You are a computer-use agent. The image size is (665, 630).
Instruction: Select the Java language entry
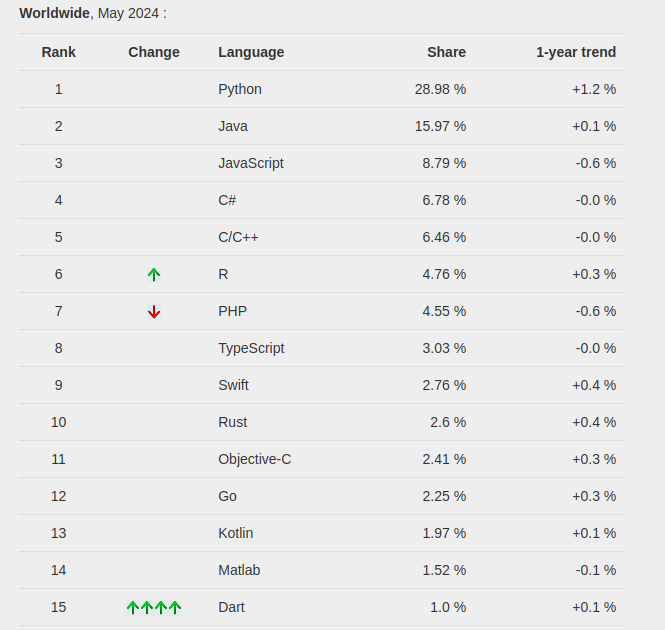tap(233, 126)
